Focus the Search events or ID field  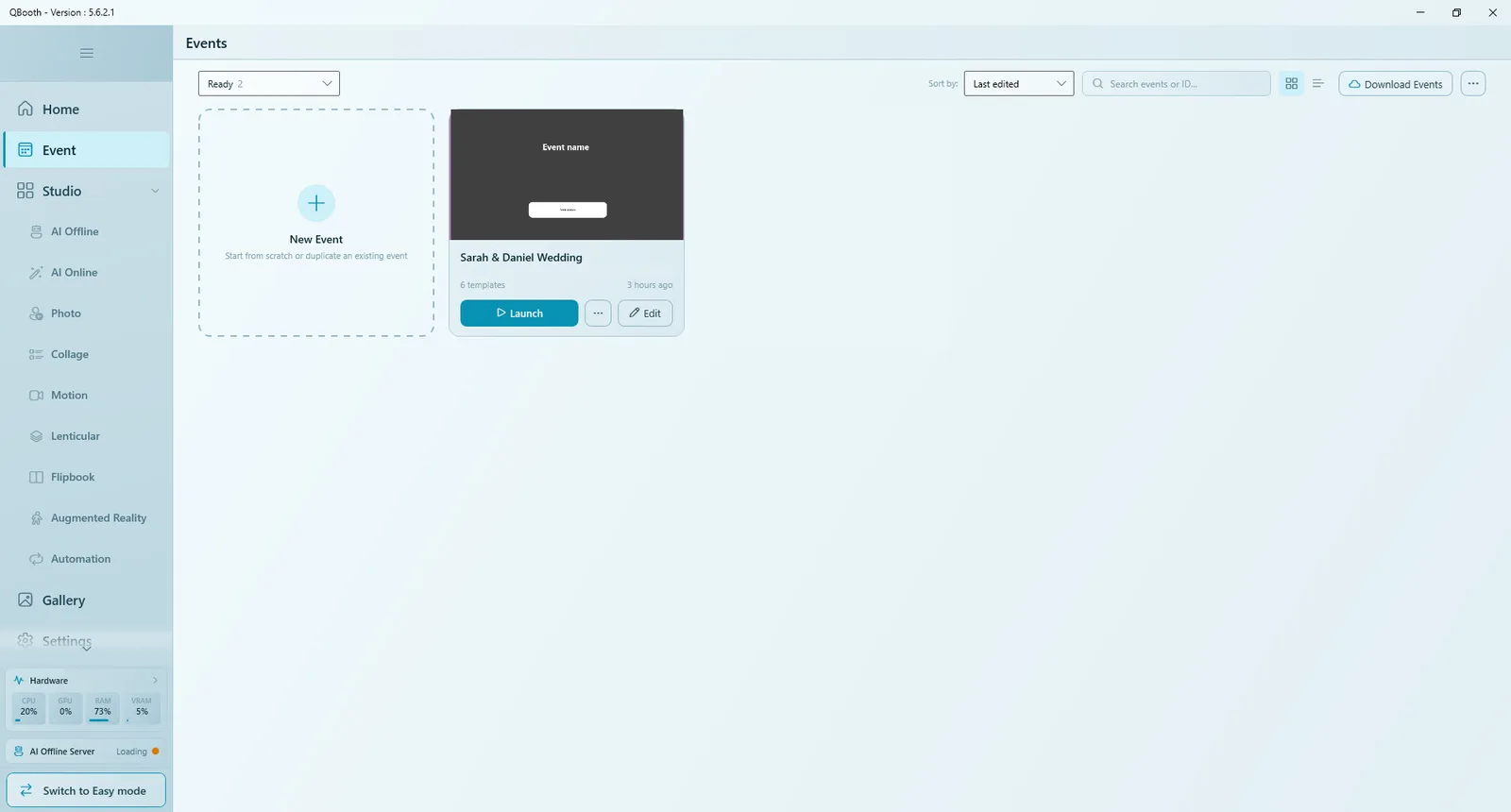1176,84
